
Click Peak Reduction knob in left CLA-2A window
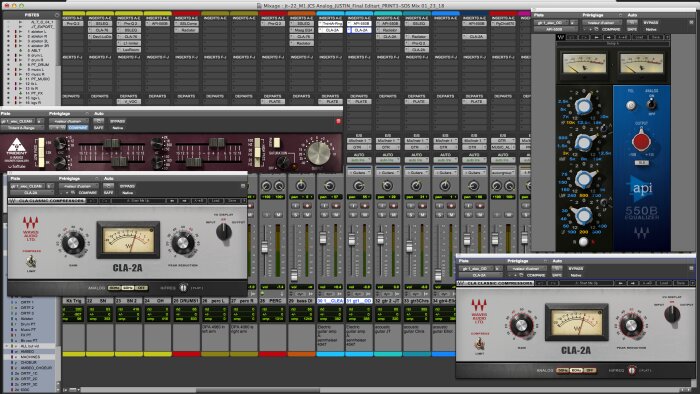pyautogui.click(x=183, y=243)
